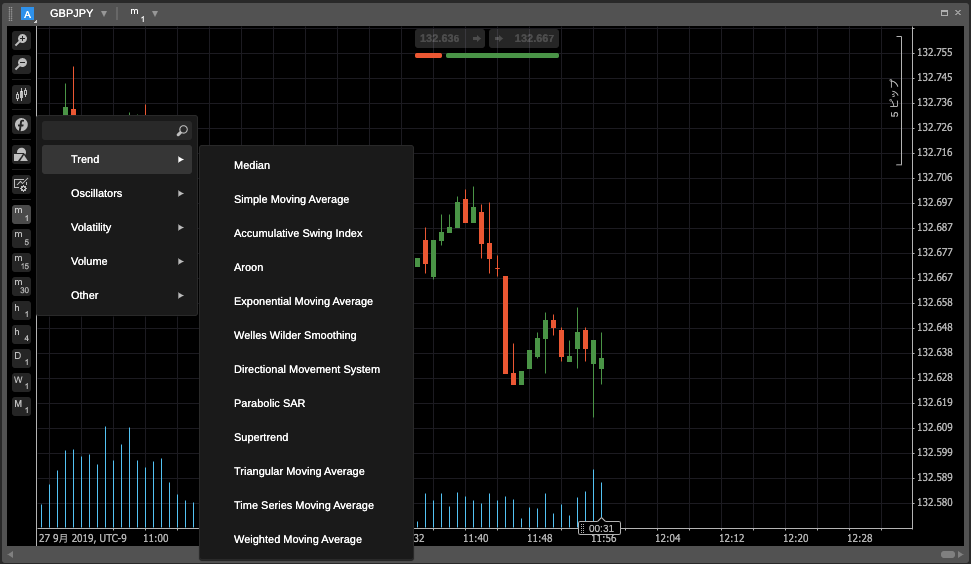Open the chart settings icon
This screenshot has width=971, height=564.
point(21,185)
